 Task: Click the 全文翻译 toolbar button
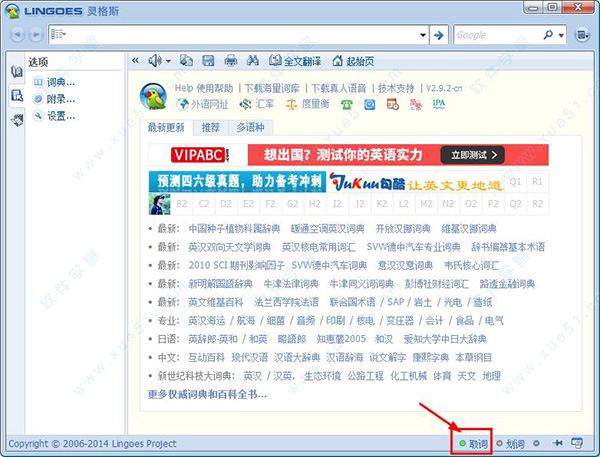click(x=295, y=61)
